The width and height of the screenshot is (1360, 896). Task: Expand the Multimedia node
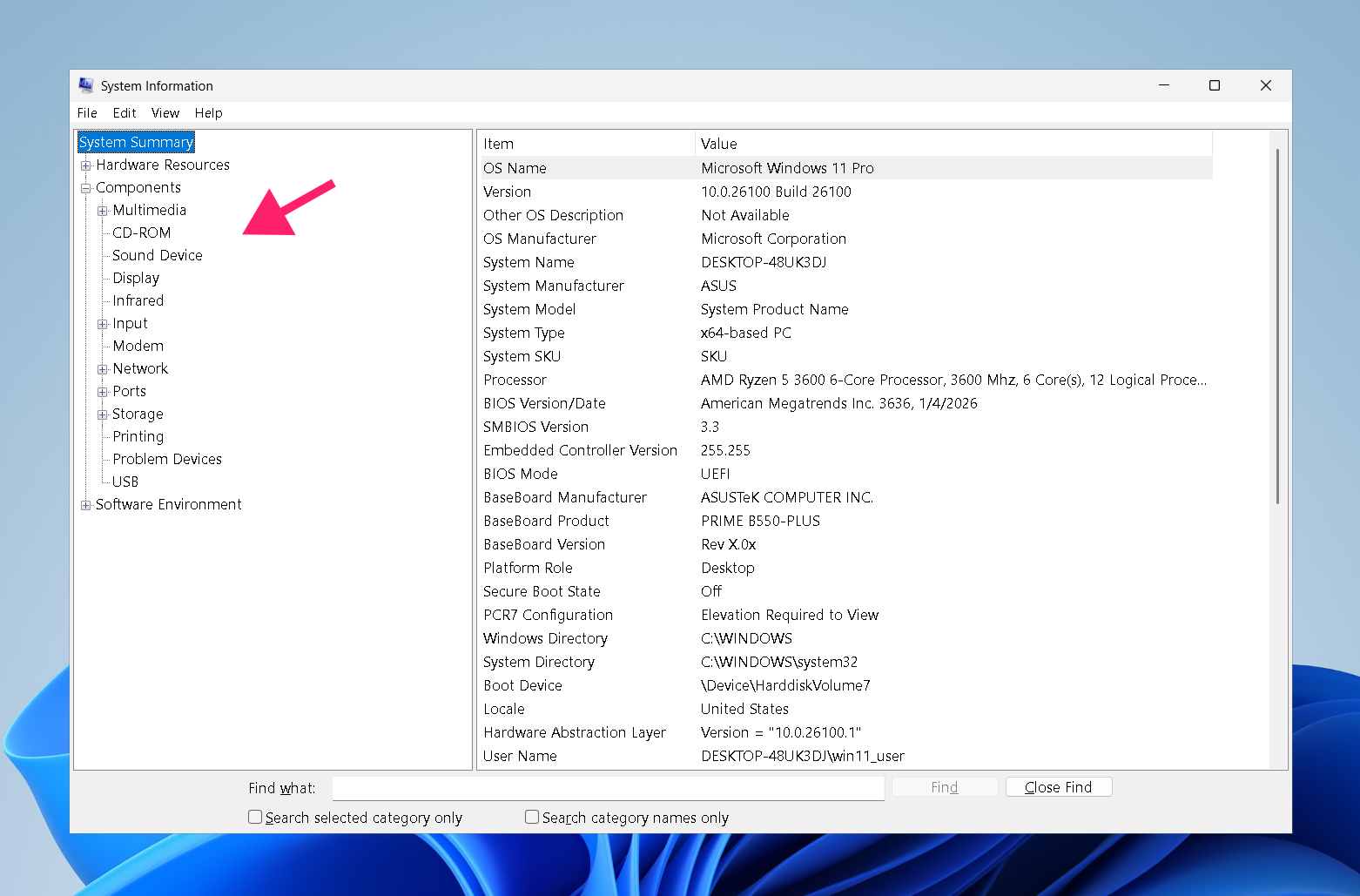point(103,211)
